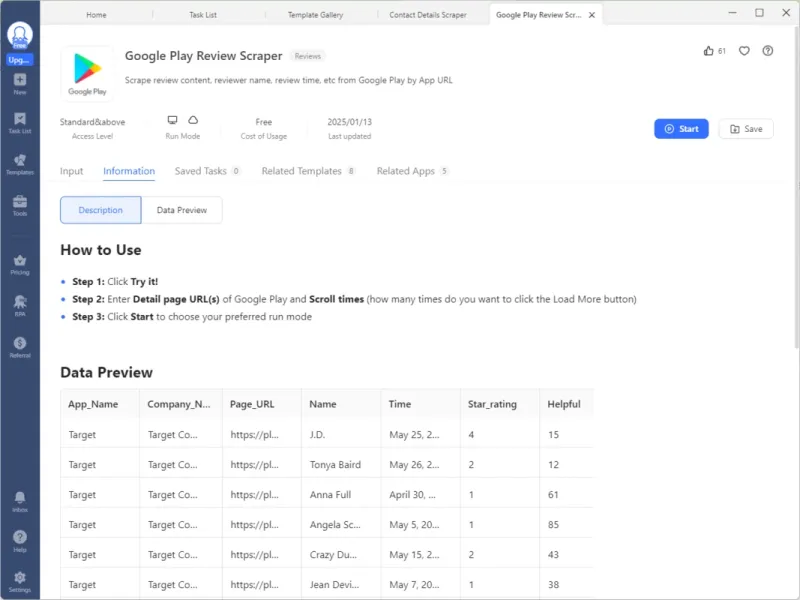
Task: Click the thumbs-up like icon
Action: (708, 51)
